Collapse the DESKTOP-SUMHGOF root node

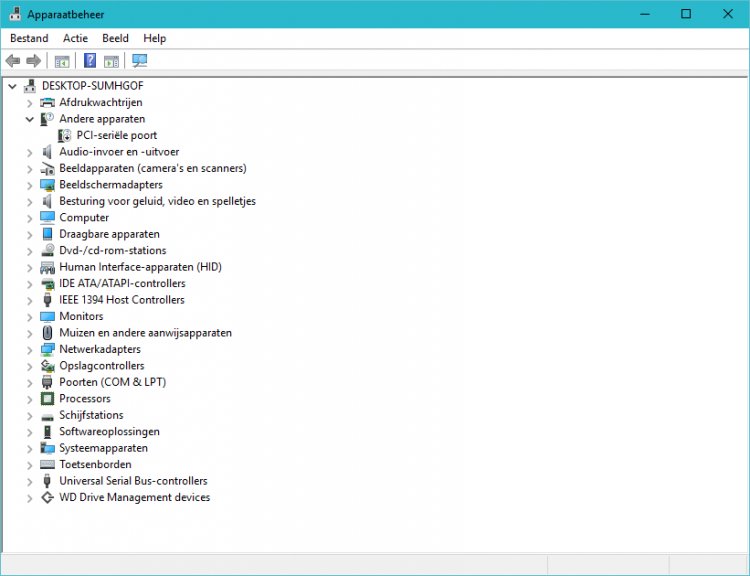click(x=12, y=86)
